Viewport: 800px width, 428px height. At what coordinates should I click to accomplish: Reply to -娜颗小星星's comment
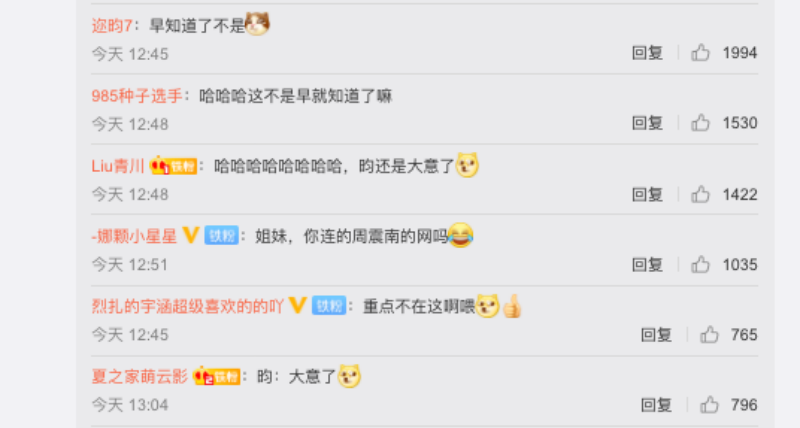point(647,264)
